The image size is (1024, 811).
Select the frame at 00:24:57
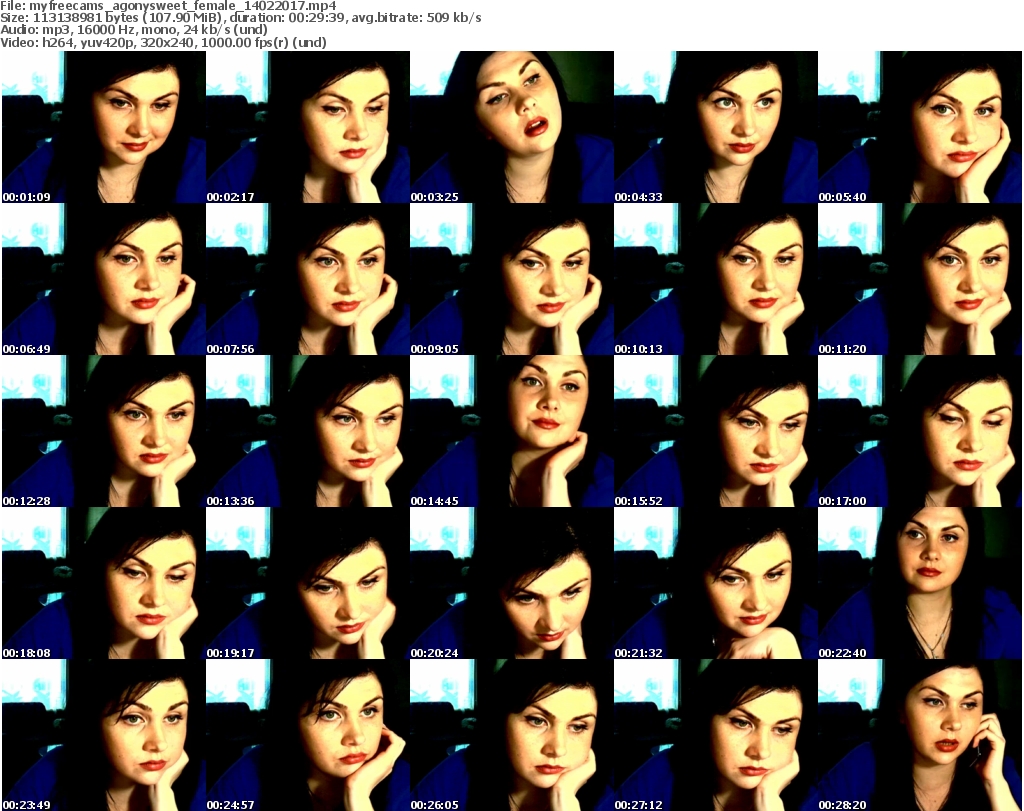(308, 735)
